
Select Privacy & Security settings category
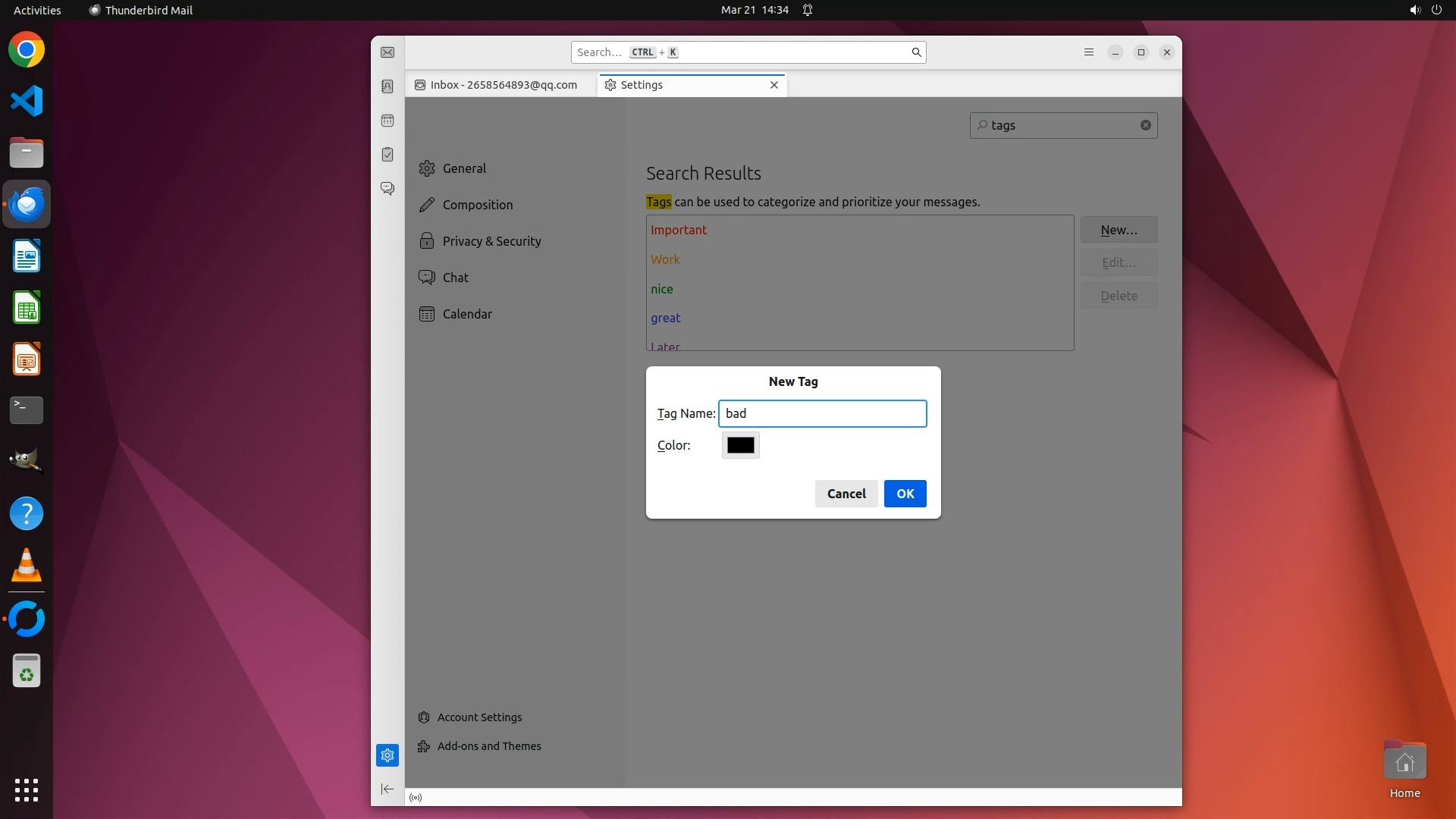pyautogui.click(x=491, y=241)
